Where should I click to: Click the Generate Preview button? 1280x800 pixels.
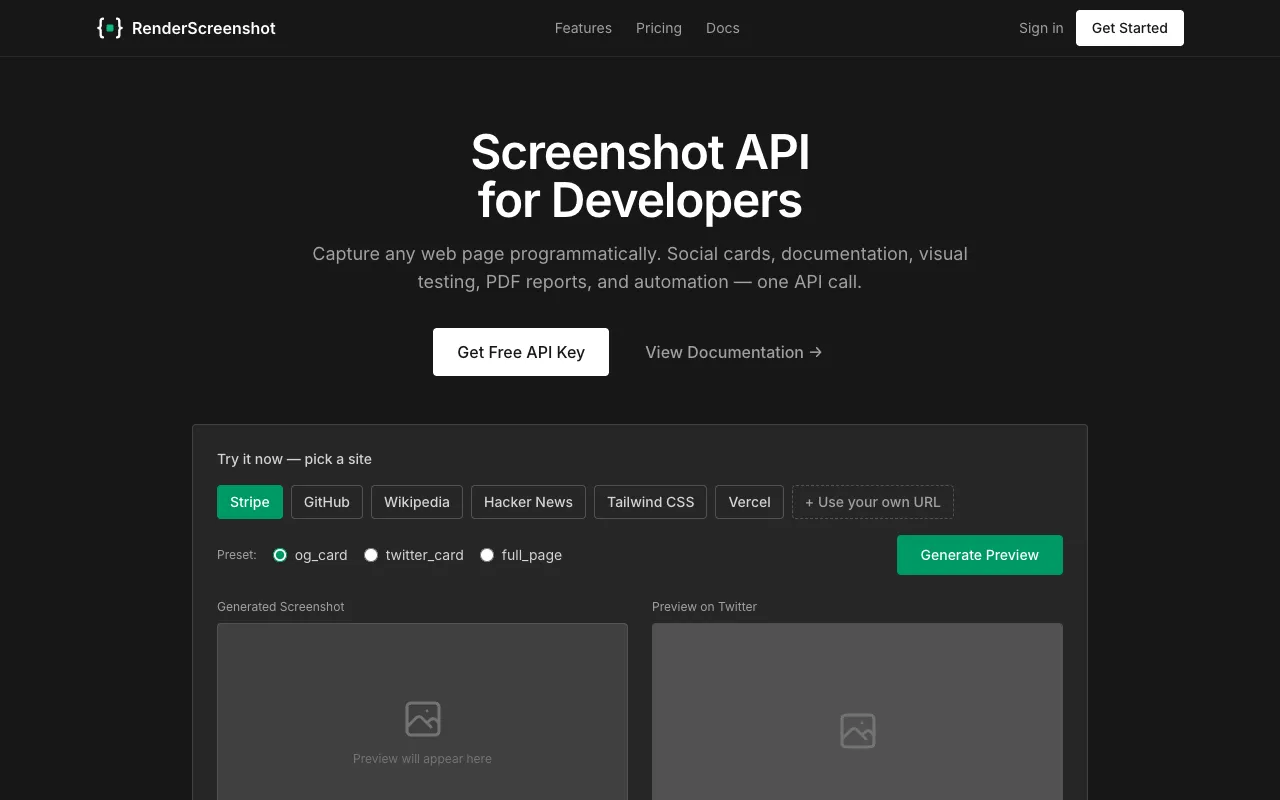980,555
